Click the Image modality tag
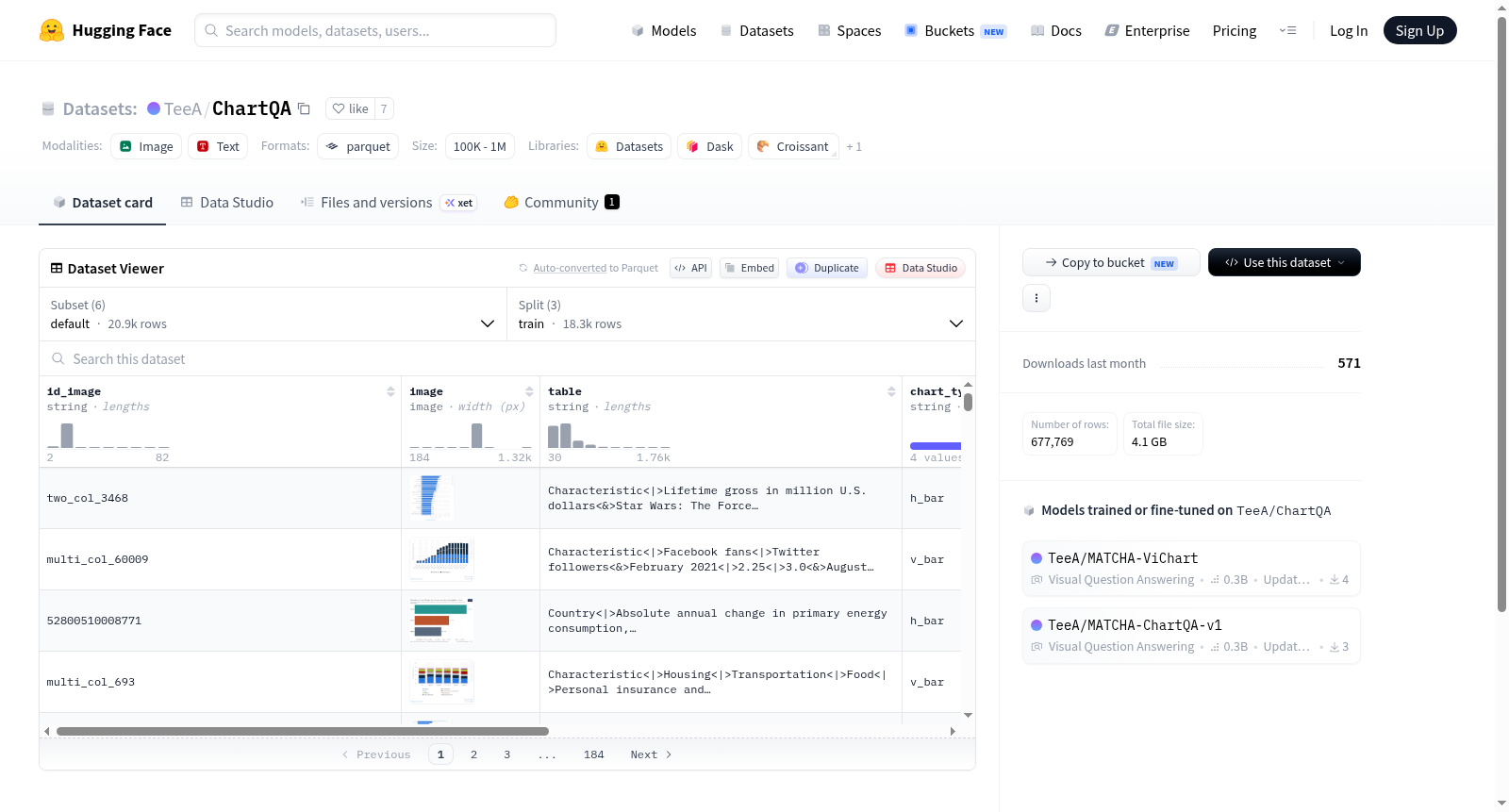The width and height of the screenshot is (1509, 812). click(146, 146)
